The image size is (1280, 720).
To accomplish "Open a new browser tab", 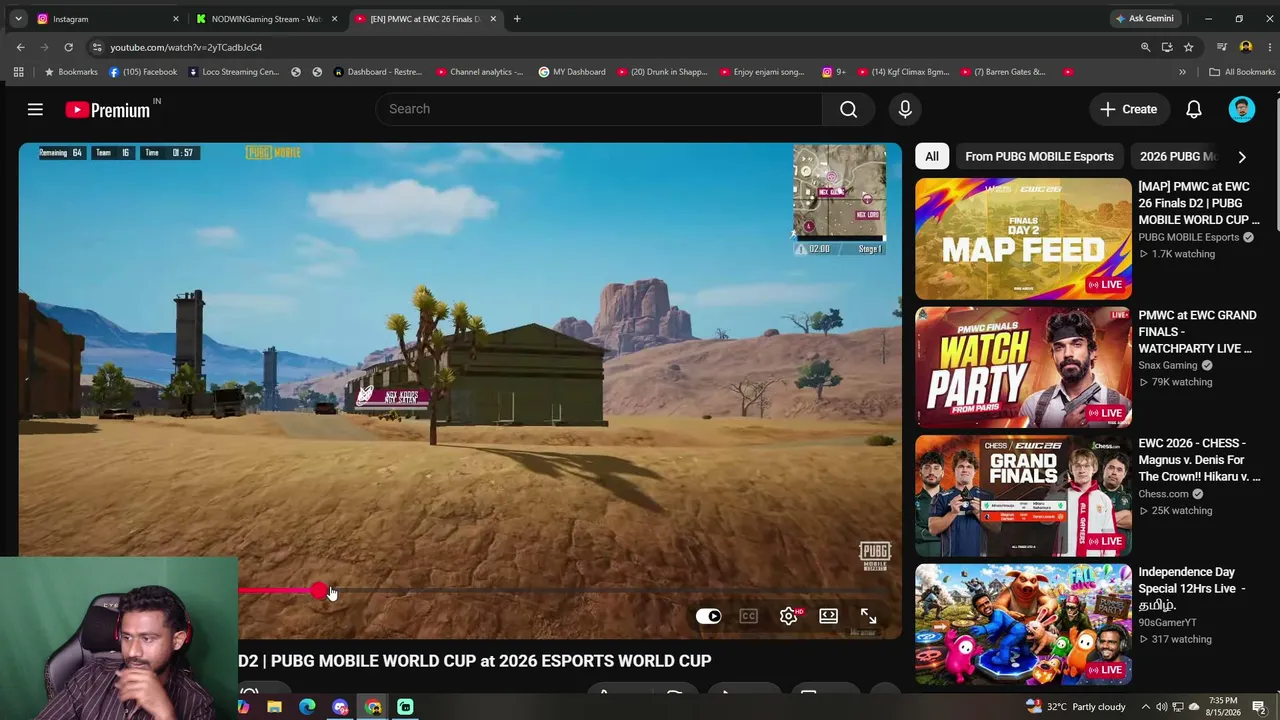I will [x=517, y=19].
